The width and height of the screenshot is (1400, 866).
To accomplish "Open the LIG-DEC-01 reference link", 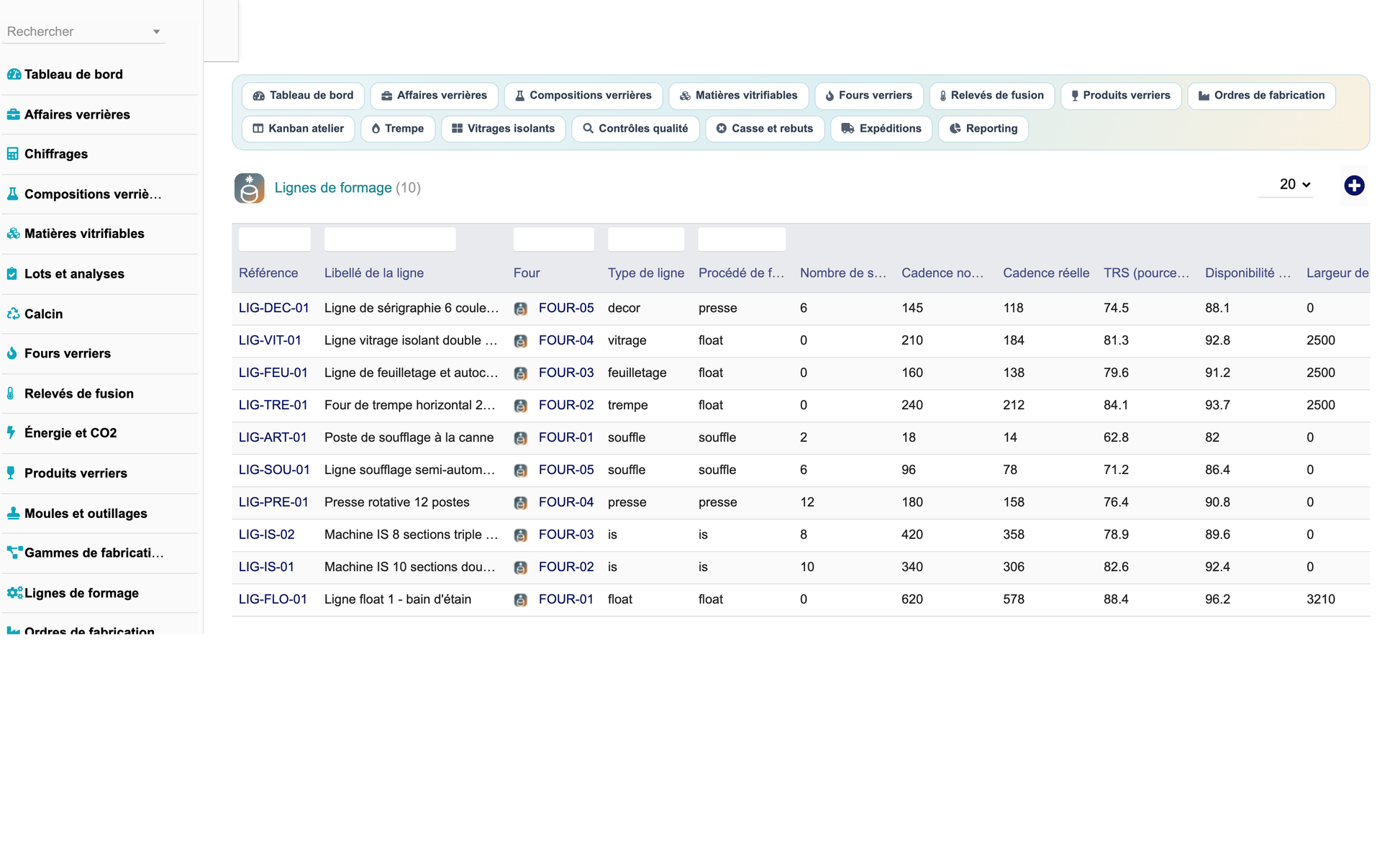I will point(274,308).
